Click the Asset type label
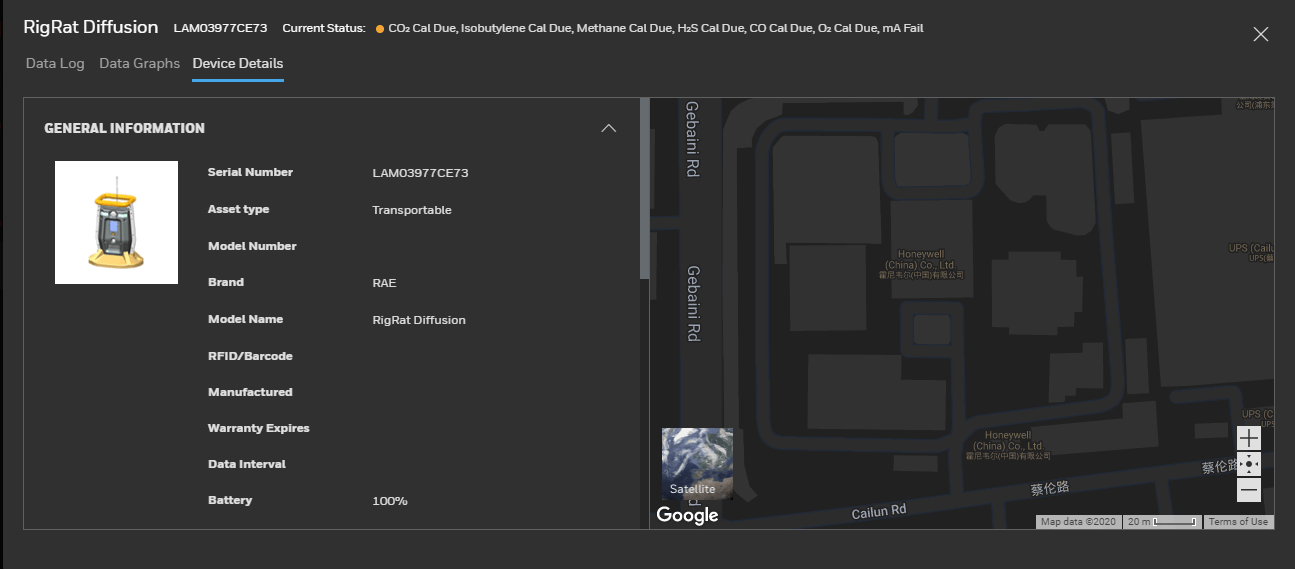 pos(238,209)
